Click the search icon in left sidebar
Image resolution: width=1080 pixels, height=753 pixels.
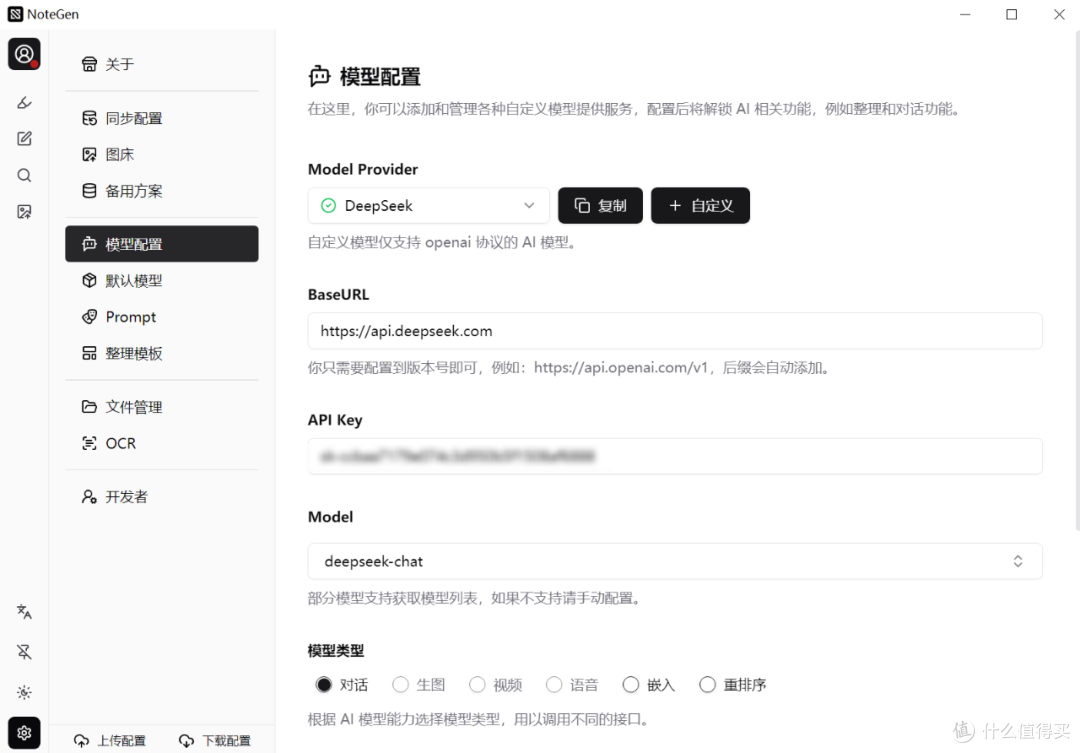pyautogui.click(x=24, y=174)
